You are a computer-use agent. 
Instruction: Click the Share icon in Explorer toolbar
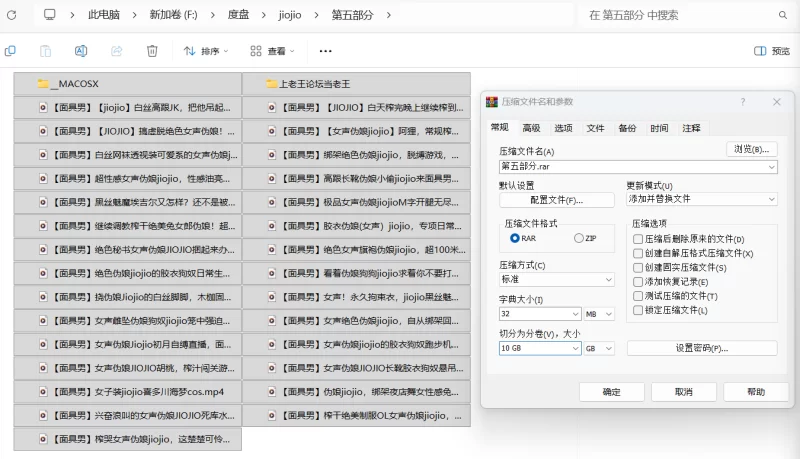coord(116,50)
